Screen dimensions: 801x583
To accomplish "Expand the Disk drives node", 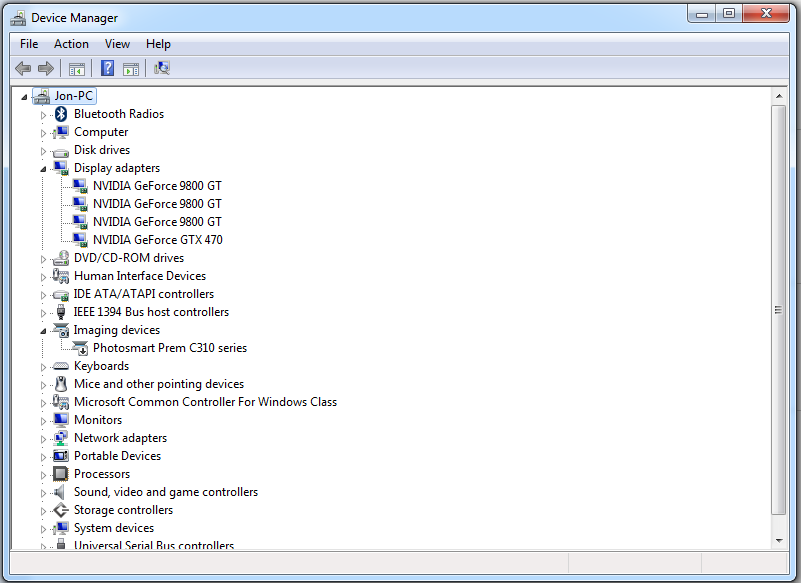I will click(x=43, y=151).
